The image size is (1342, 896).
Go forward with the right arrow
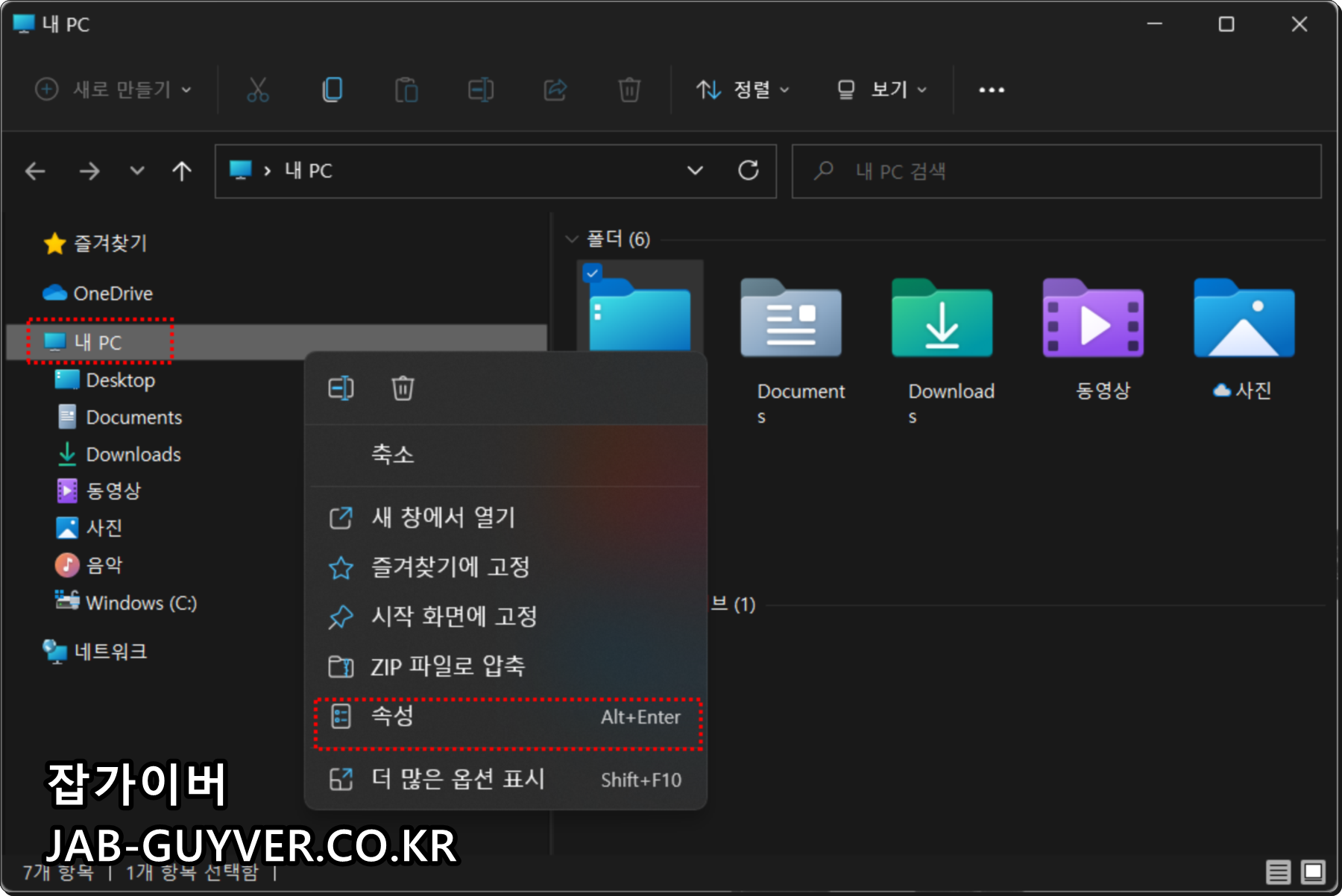click(89, 171)
